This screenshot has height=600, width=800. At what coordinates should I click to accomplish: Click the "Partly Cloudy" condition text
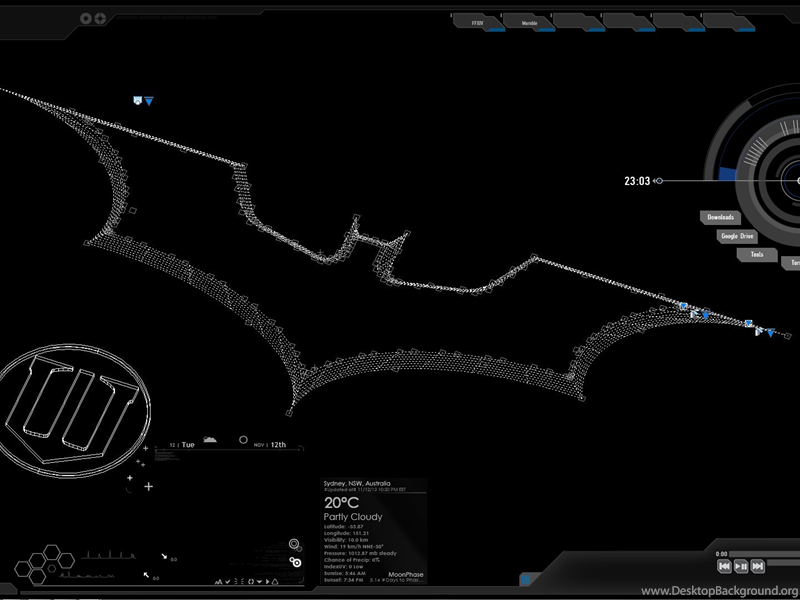coord(353,517)
